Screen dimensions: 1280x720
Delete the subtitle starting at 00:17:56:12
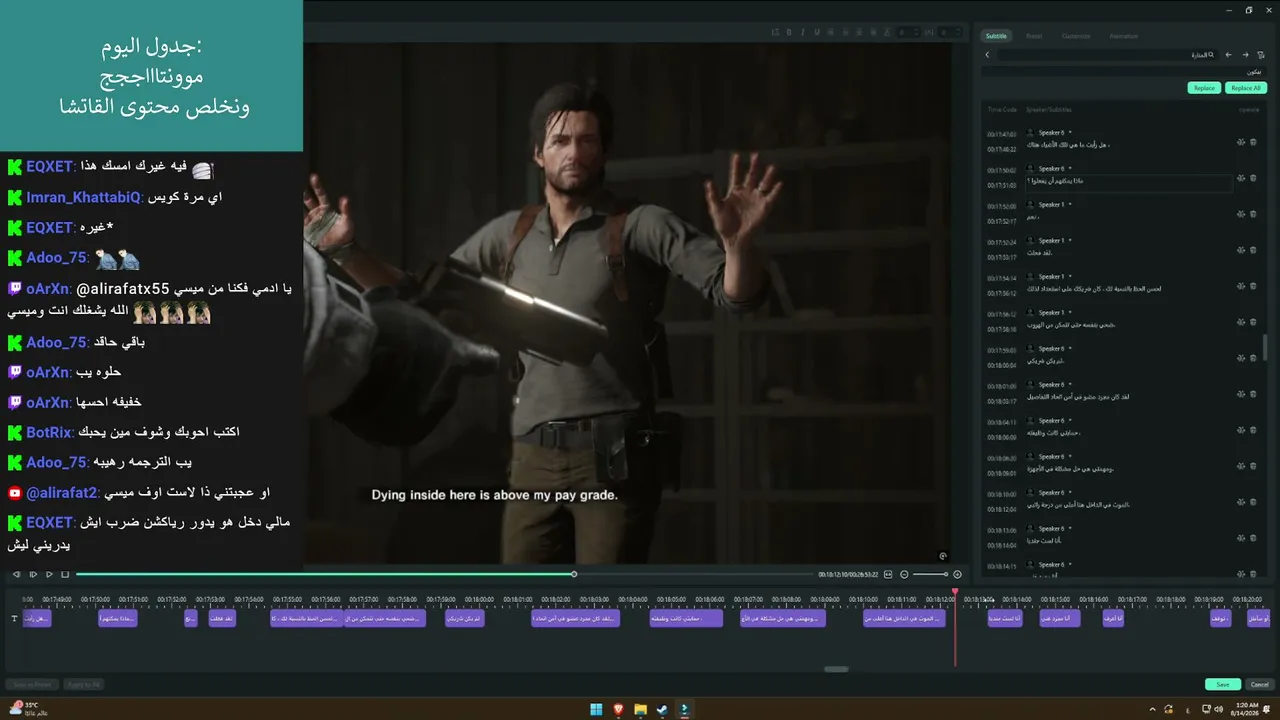point(1253,322)
